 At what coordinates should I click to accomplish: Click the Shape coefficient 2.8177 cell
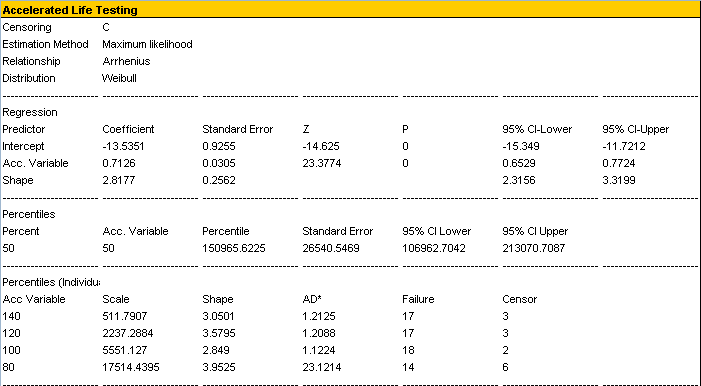[118, 180]
